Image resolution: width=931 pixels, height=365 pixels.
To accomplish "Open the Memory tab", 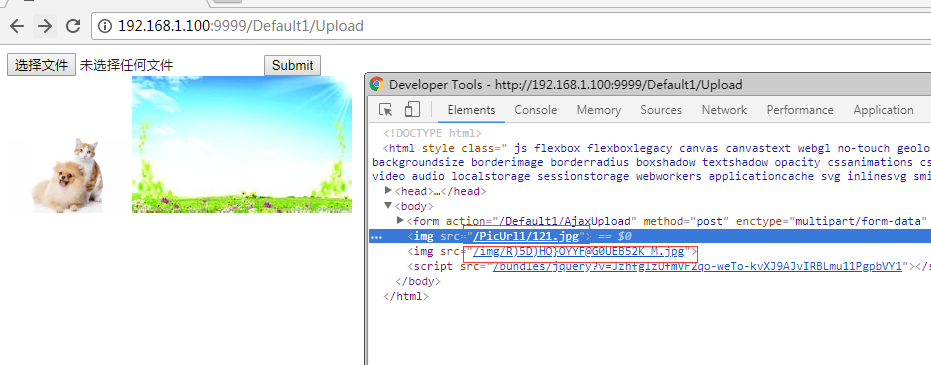I will click(x=598, y=110).
